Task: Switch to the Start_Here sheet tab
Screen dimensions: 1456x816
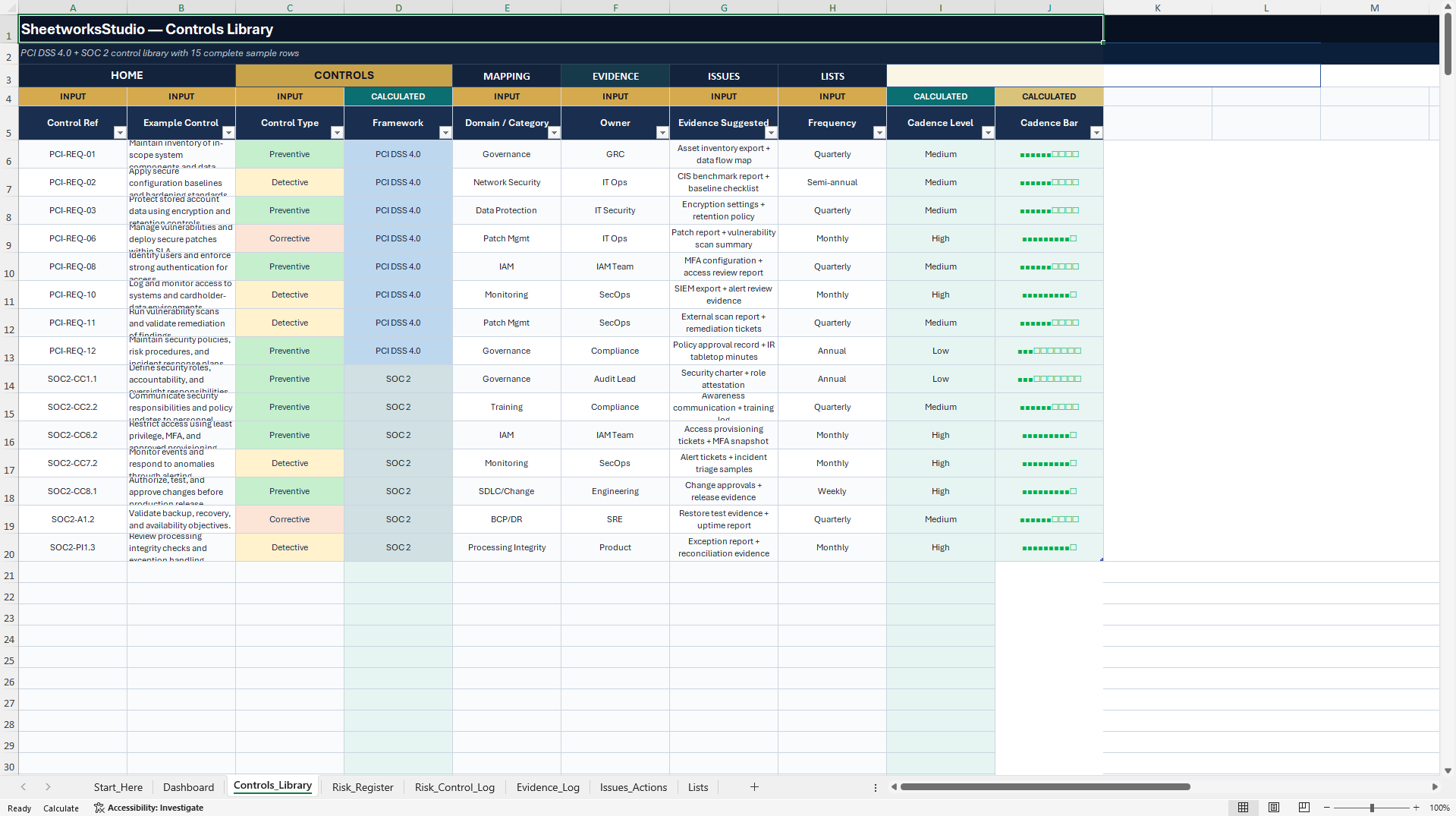Action: (118, 787)
